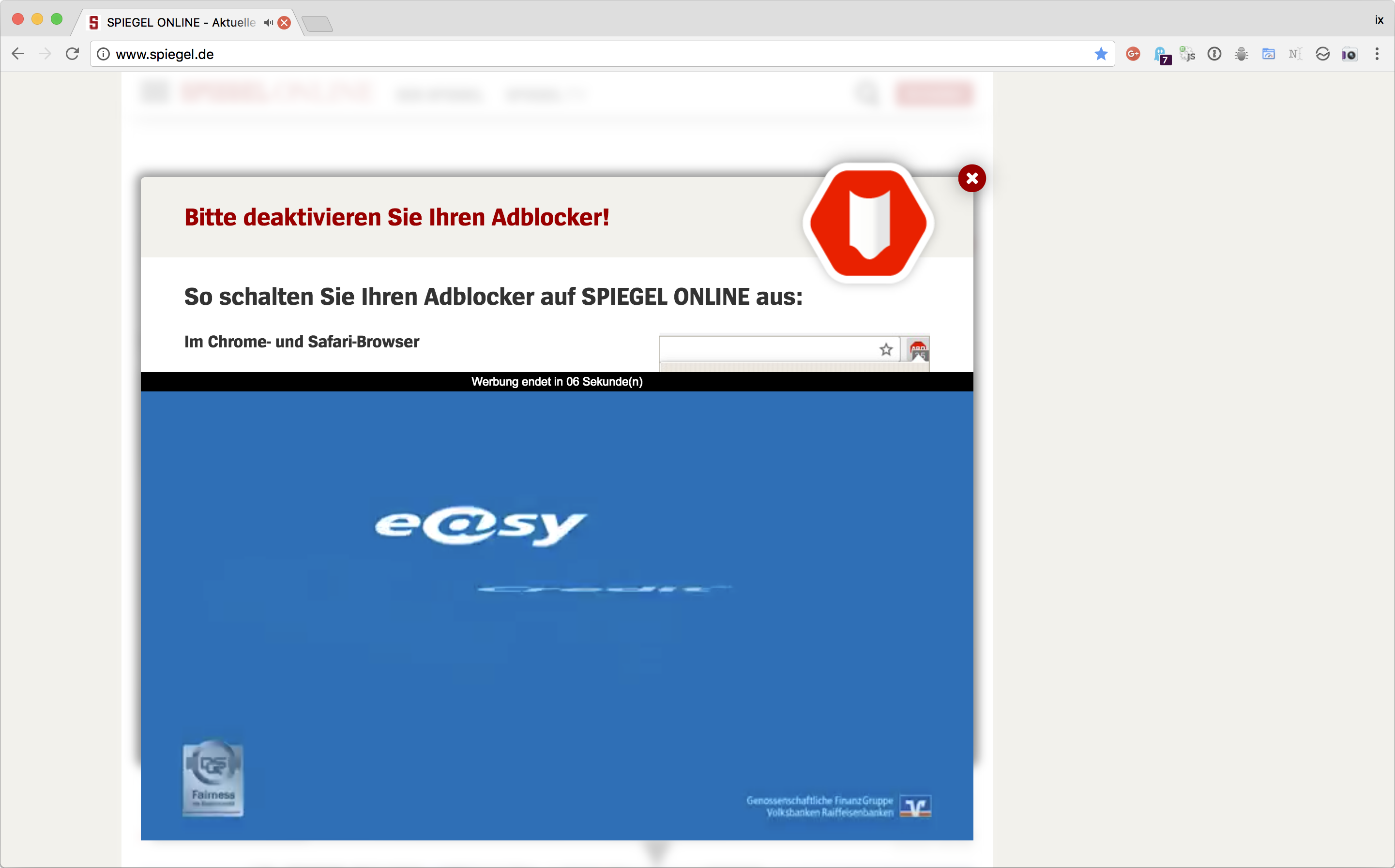The height and width of the screenshot is (868, 1395).
Task: Click the red adblock shield hexagon
Action: 868,223
